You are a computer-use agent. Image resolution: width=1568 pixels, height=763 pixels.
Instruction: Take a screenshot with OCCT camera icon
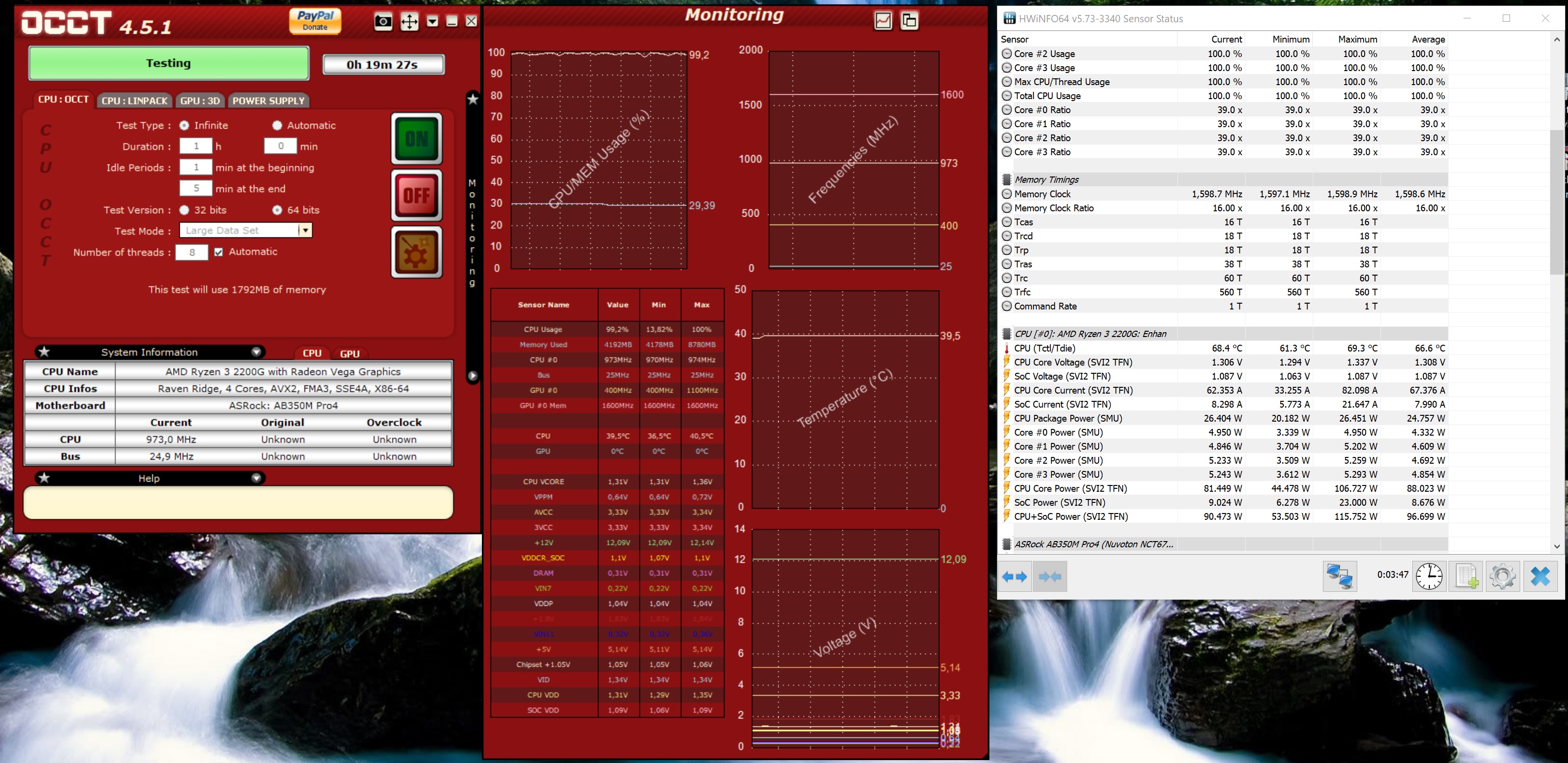[x=383, y=21]
